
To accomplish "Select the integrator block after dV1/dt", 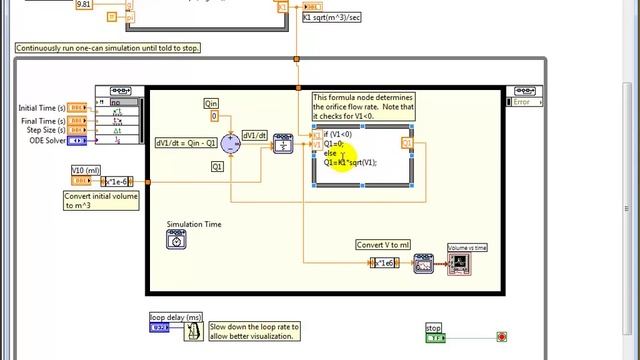I will (283, 144).
